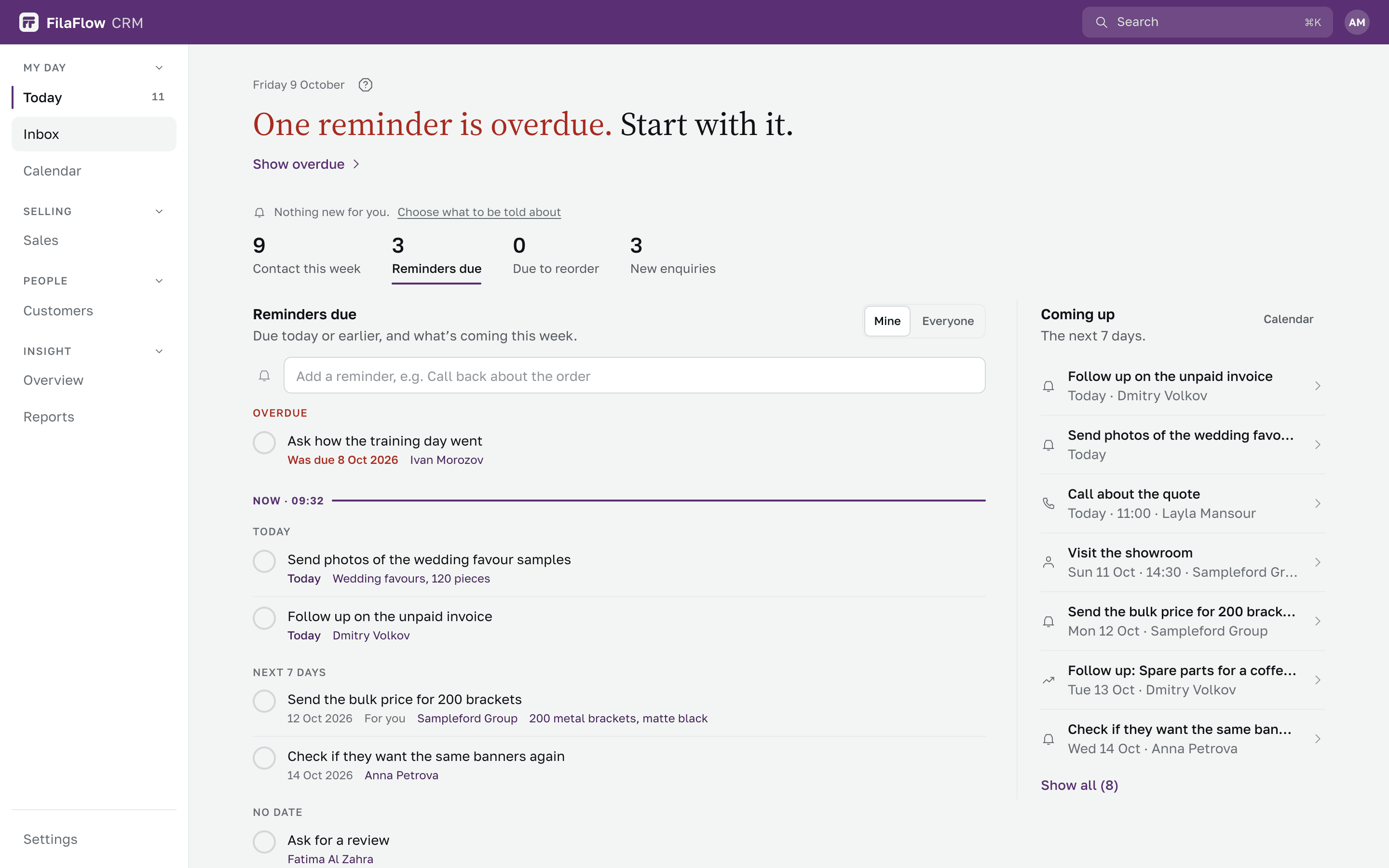Image resolution: width=1389 pixels, height=868 pixels.
Task: Select the Due to reorder tab
Action: pyautogui.click(x=556, y=256)
